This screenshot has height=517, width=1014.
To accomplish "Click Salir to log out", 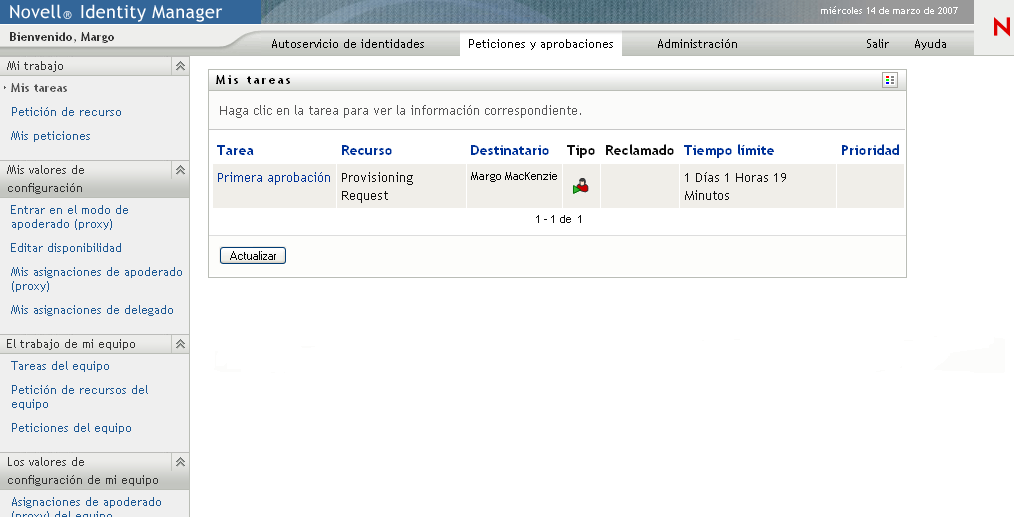I will pyautogui.click(x=878, y=44).
